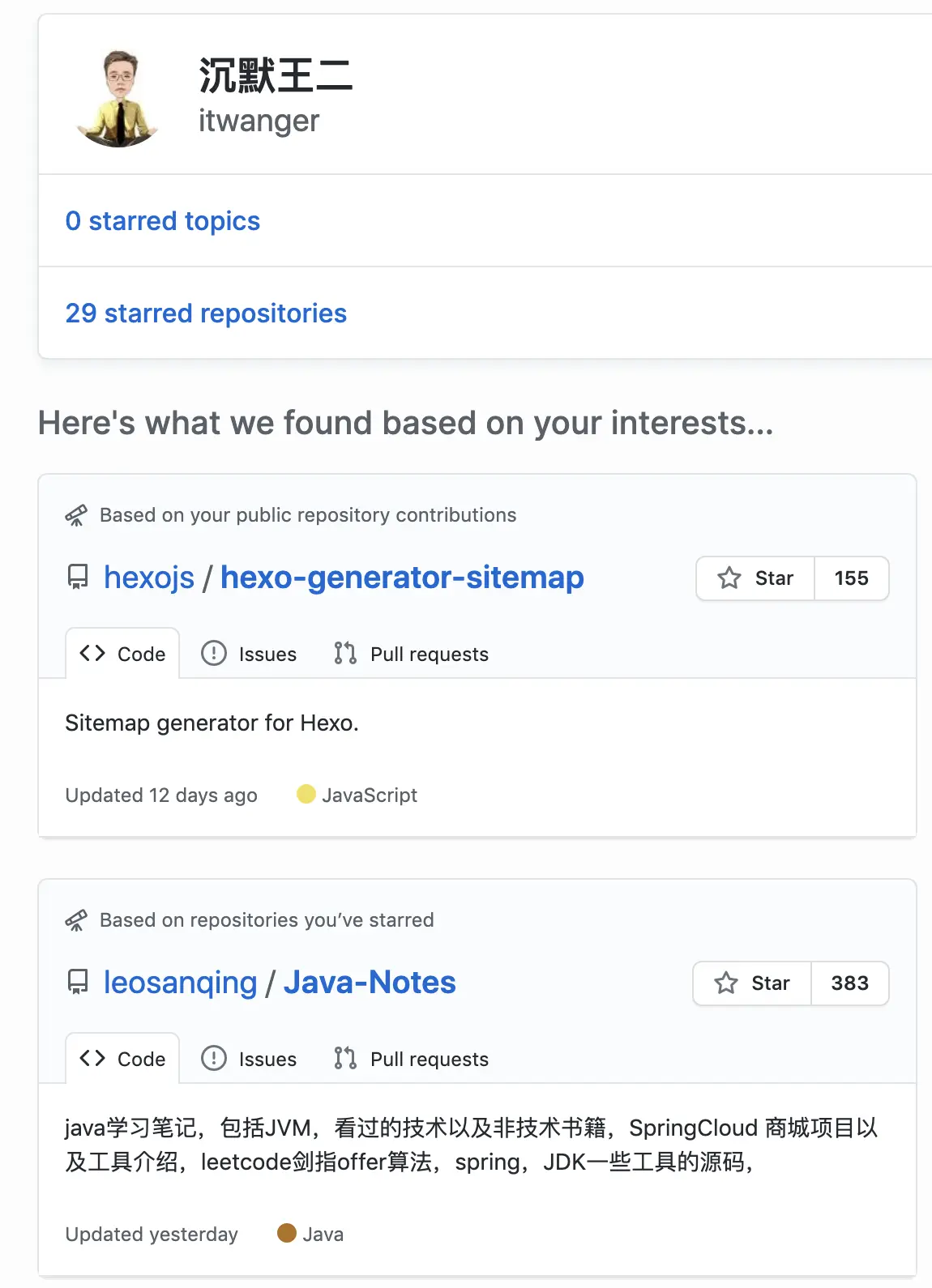The width and height of the screenshot is (932, 1288).
Task: Click the telescope icon above Java-Notes
Action: tap(76, 920)
